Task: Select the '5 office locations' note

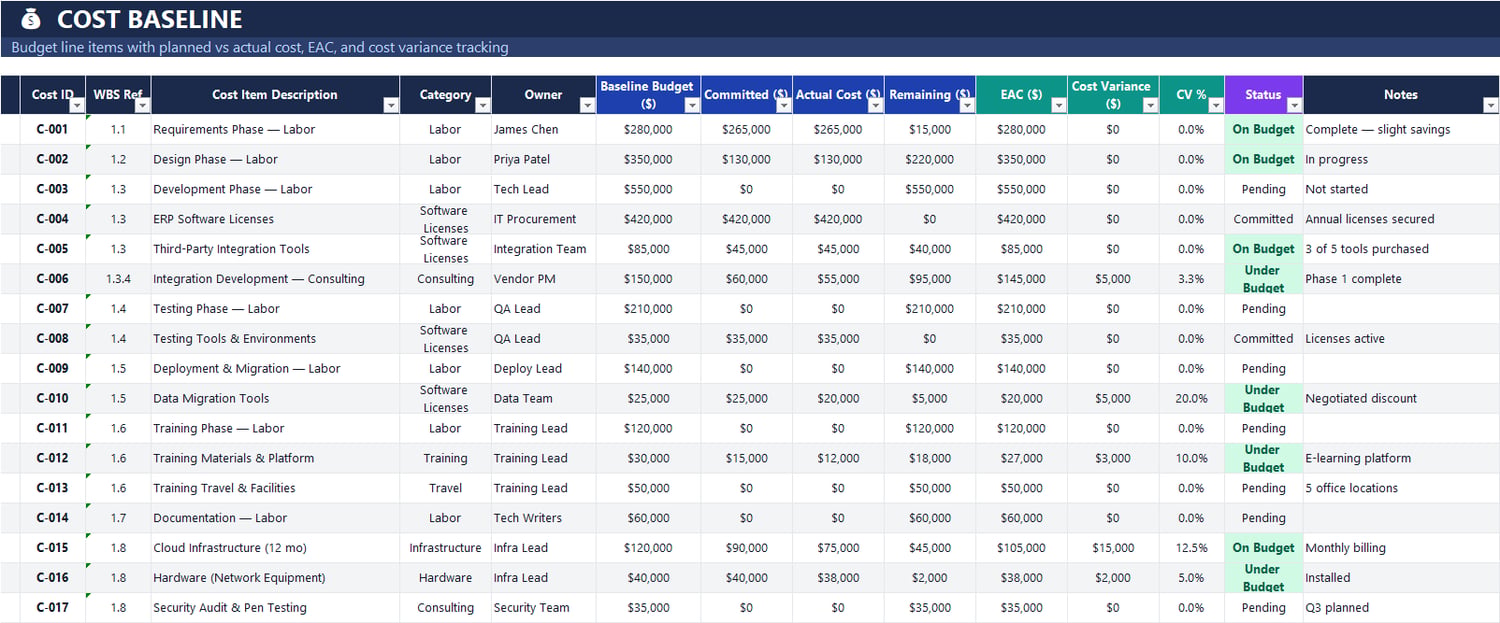Action: pos(1401,488)
